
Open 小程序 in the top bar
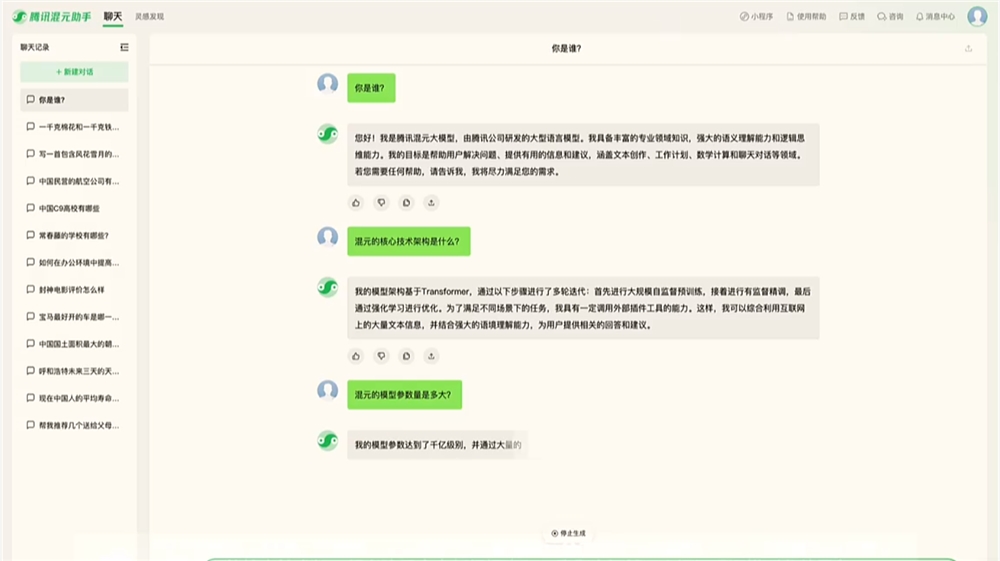click(x=756, y=17)
